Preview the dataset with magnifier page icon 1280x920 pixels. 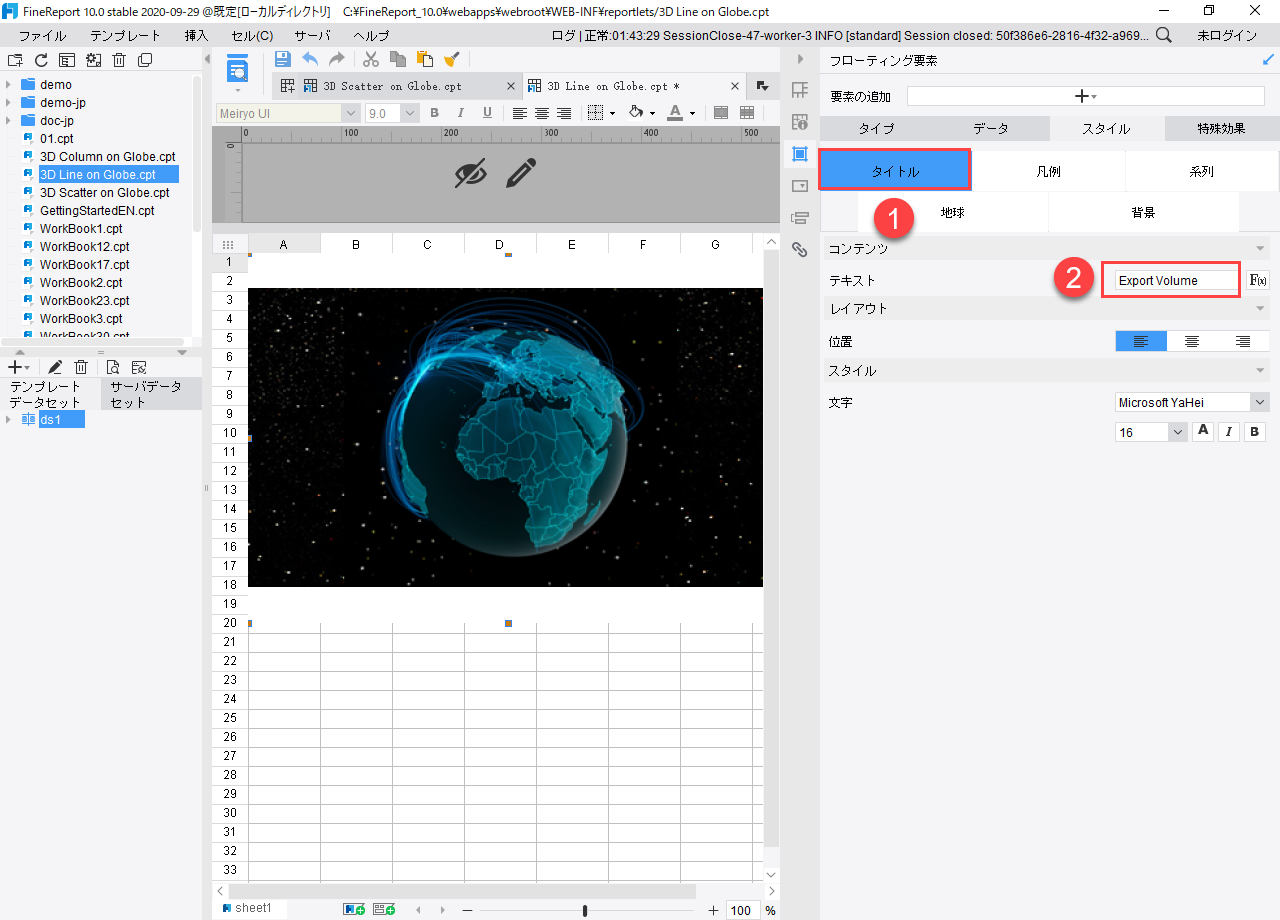113,368
